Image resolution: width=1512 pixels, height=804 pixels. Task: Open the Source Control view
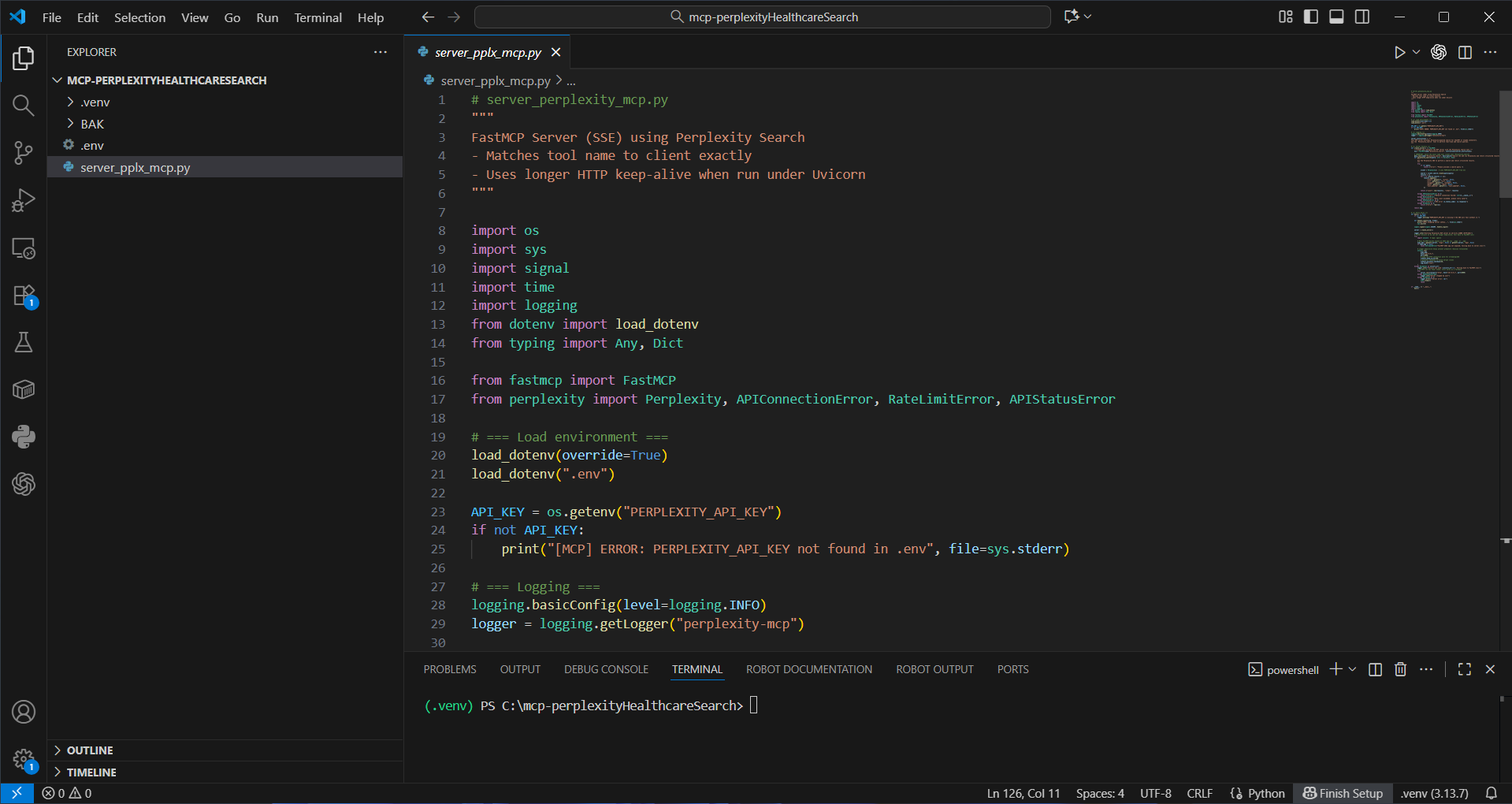tap(23, 153)
